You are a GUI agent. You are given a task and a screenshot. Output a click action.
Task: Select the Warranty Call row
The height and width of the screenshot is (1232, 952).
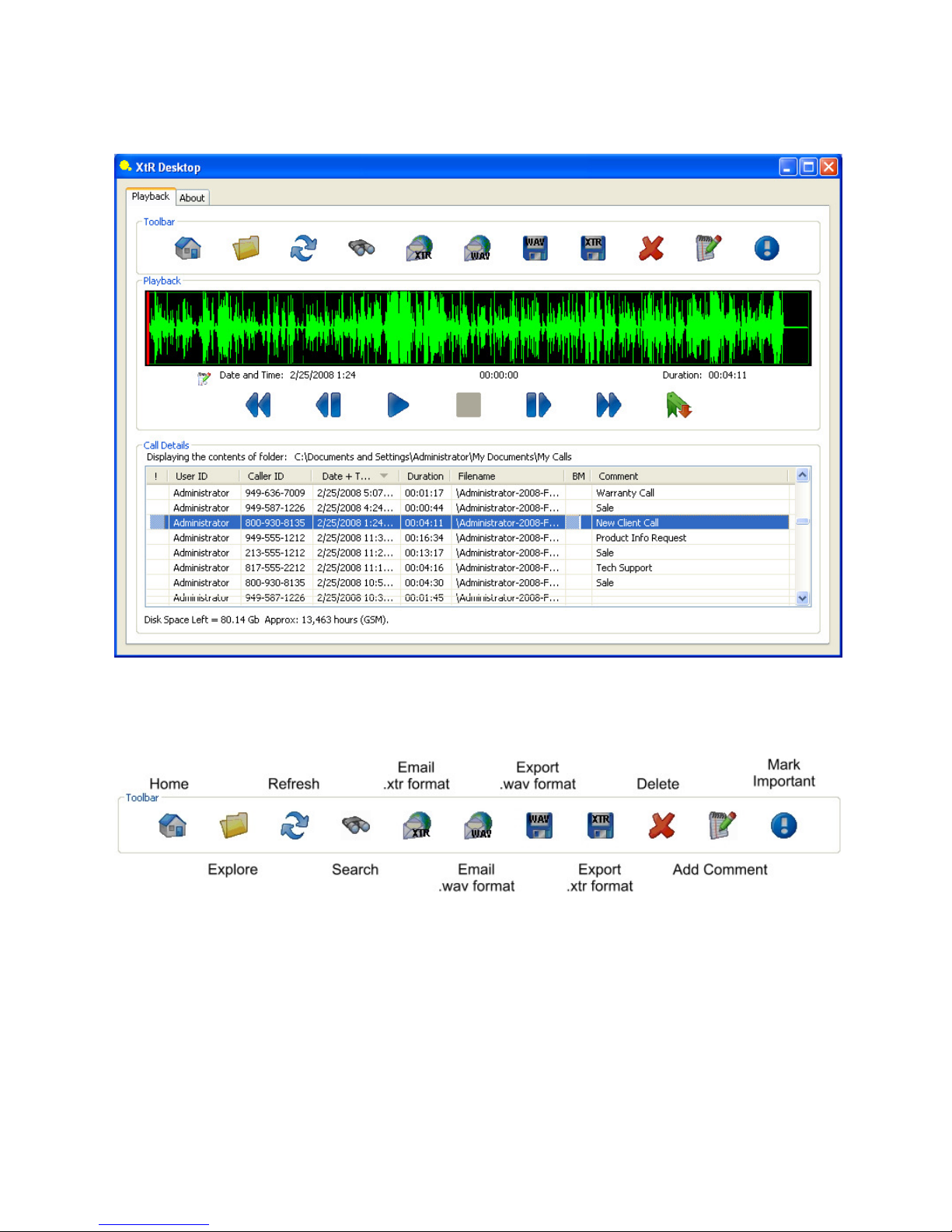click(469, 493)
